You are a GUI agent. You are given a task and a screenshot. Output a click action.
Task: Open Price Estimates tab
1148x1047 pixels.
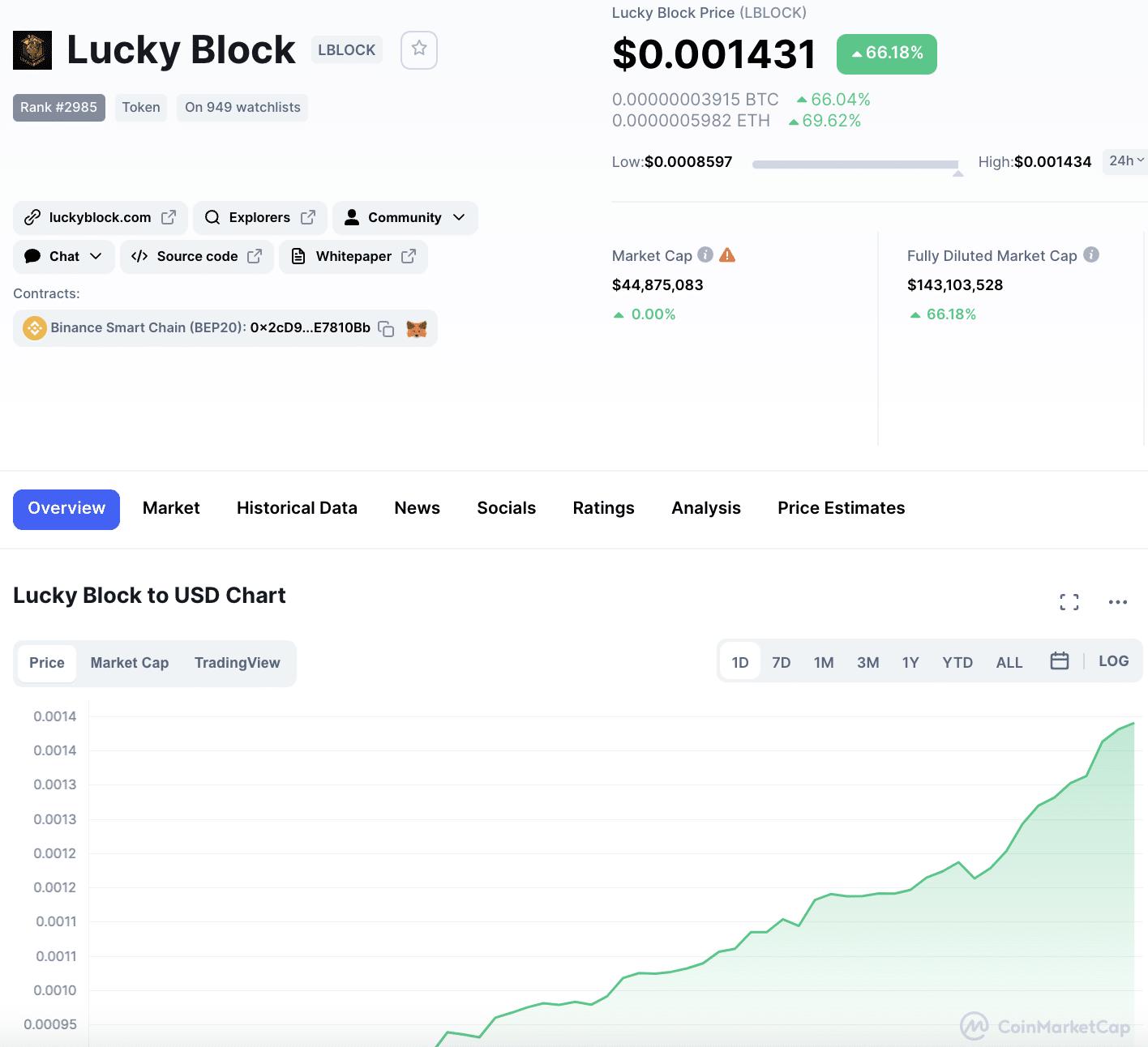[x=842, y=508]
